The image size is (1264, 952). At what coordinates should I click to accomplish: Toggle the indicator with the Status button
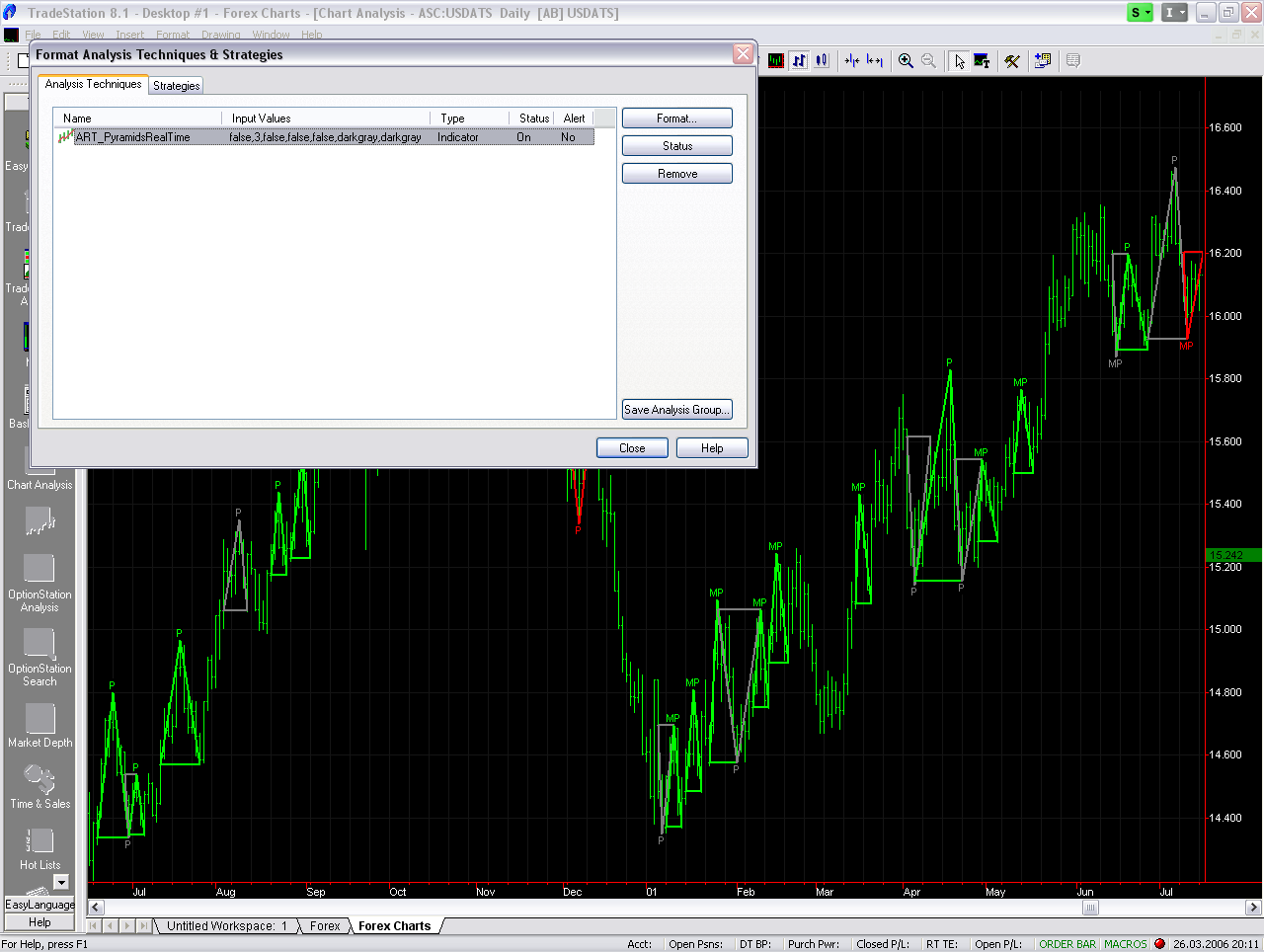tap(676, 146)
